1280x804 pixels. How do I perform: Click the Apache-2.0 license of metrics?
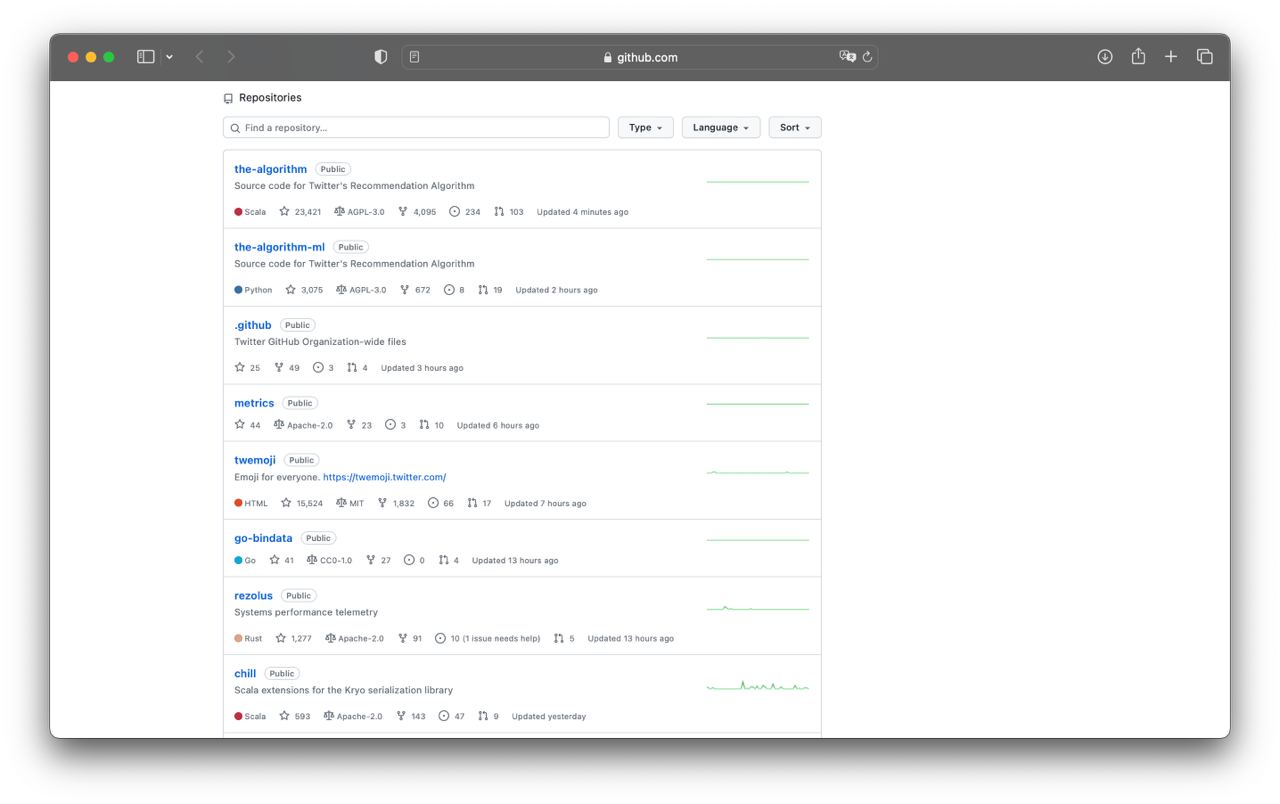point(303,425)
